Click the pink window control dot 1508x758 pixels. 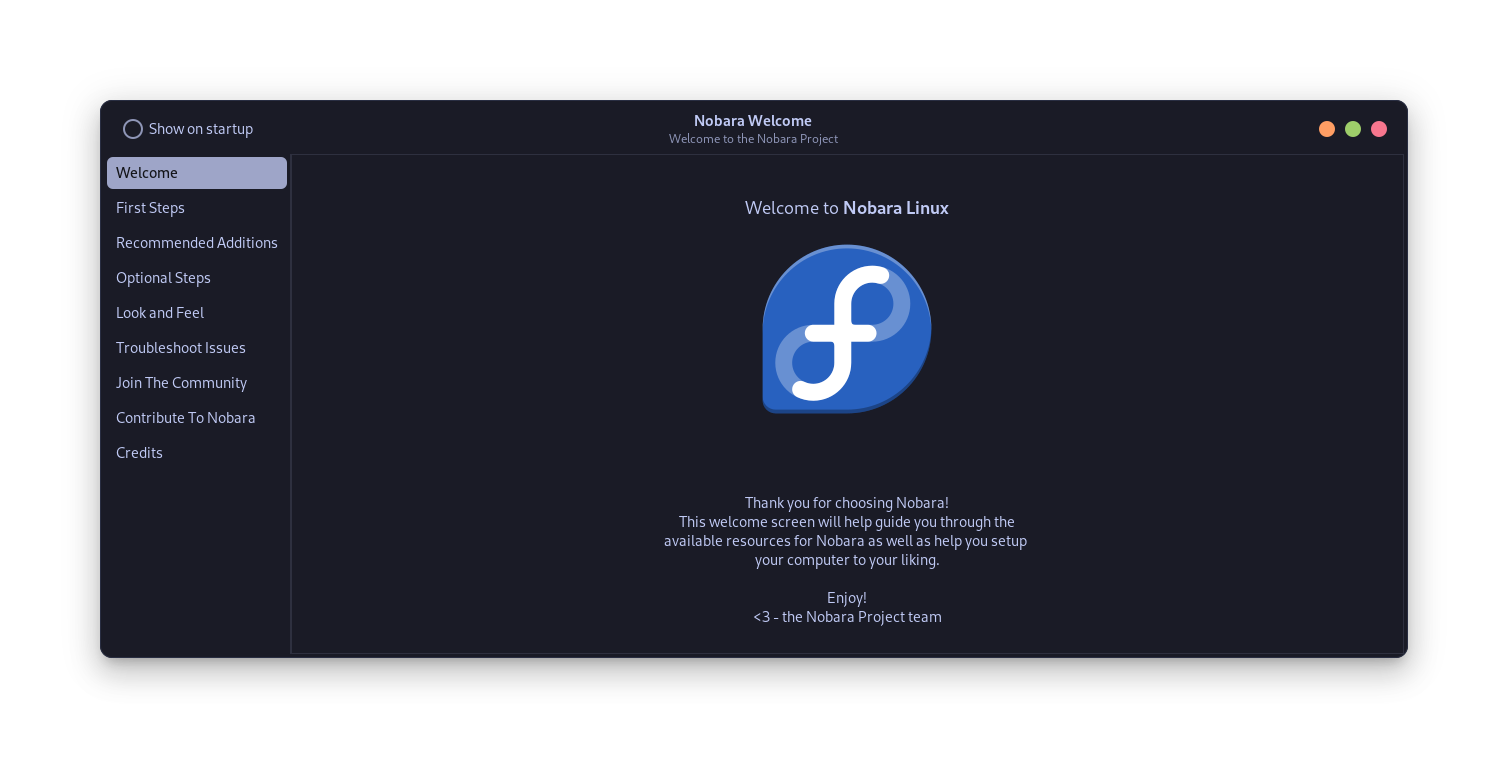click(x=1379, y=128)
